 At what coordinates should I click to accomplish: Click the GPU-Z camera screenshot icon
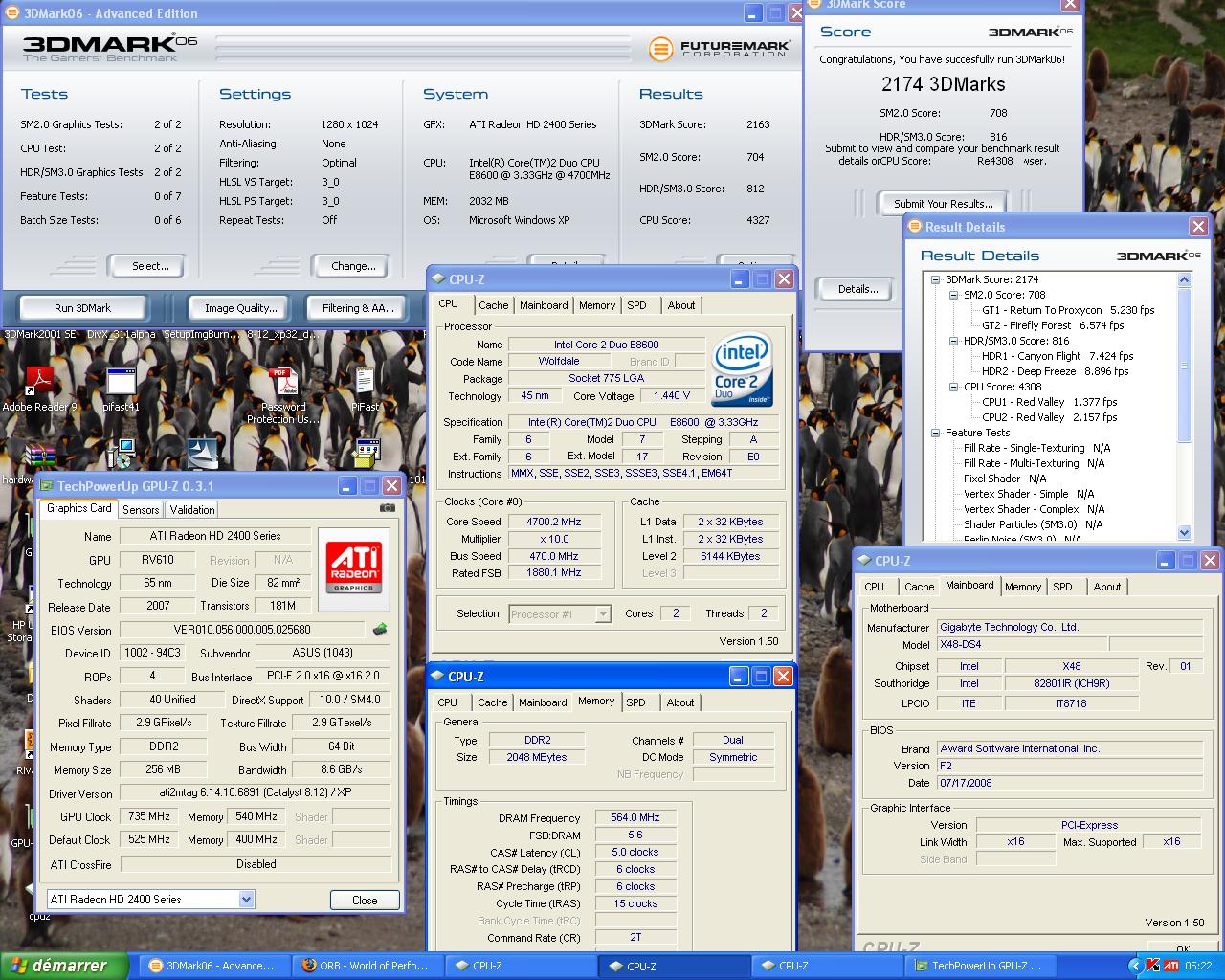coord(387,508)
